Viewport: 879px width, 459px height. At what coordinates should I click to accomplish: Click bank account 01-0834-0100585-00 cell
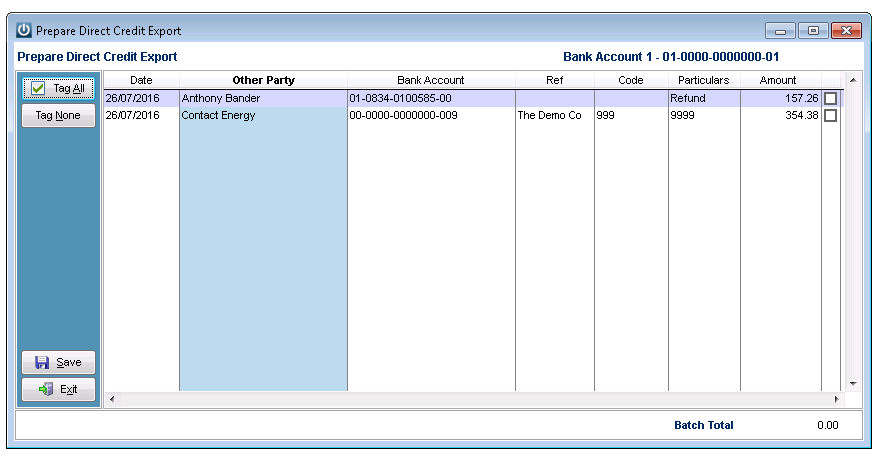[431, 99]
